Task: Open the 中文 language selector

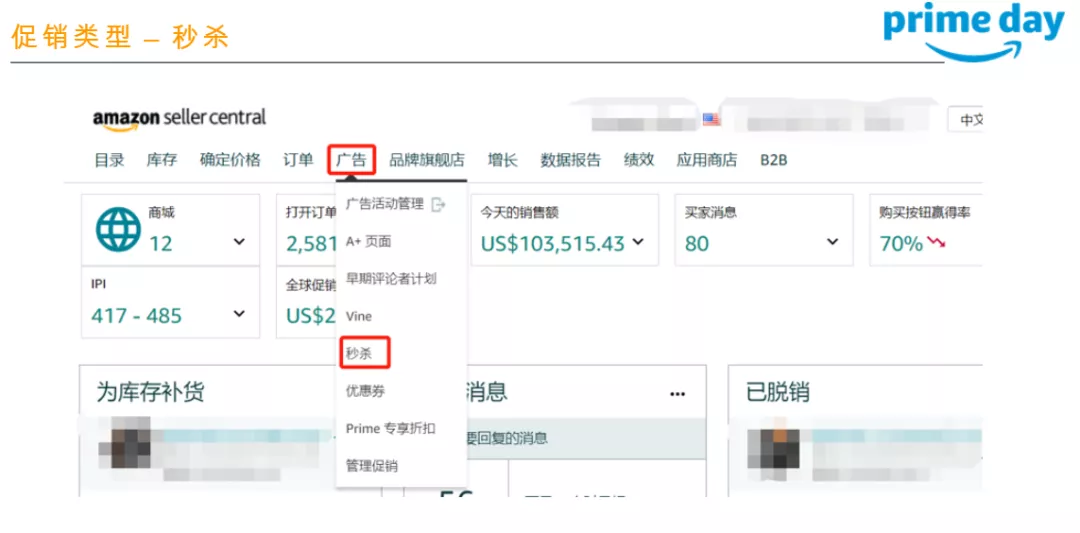Action: click(x=966, y=120)
